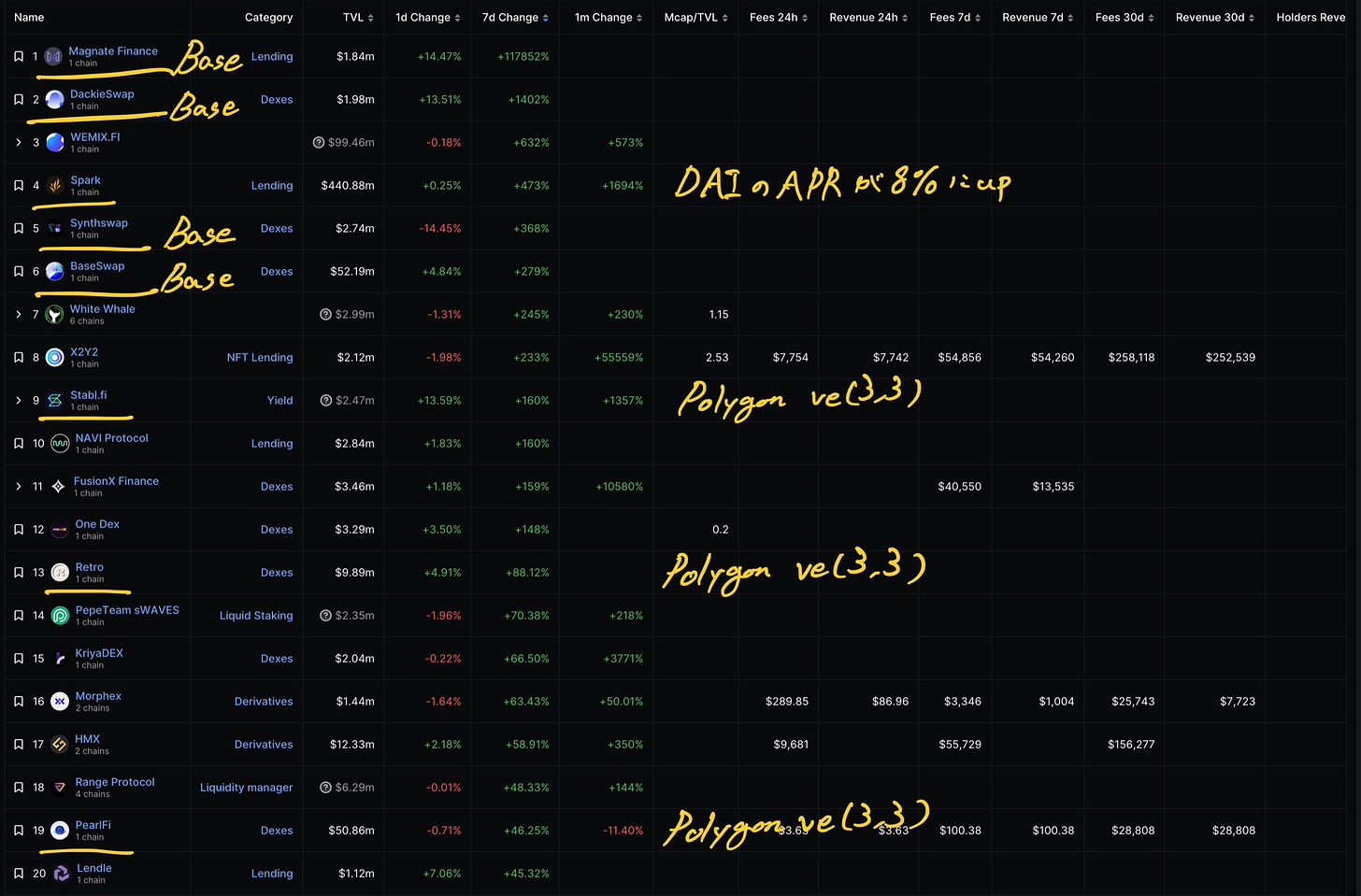
Task: Click the Name column header
Action: click(x=29, y=18)
